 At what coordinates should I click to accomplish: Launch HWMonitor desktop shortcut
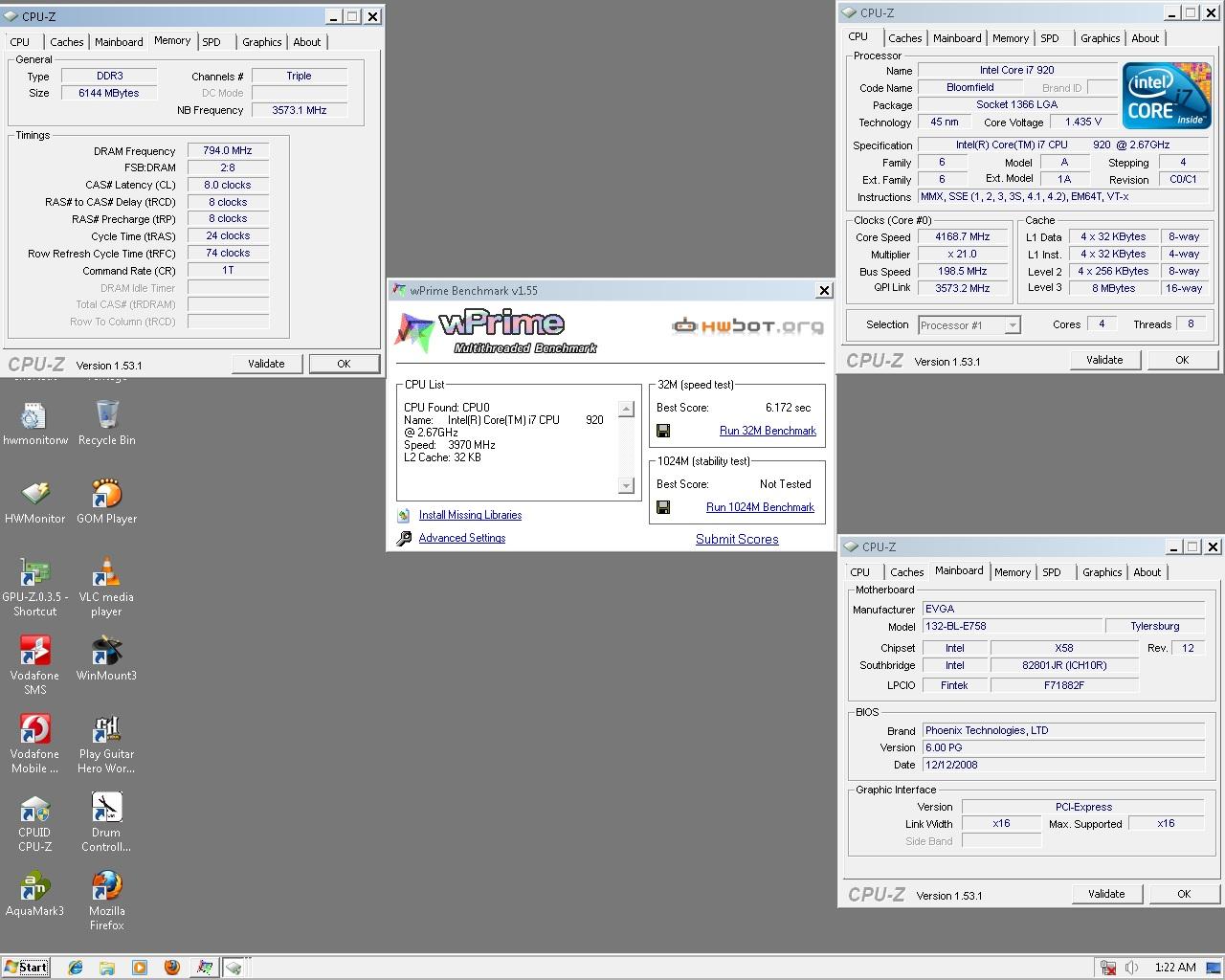34,502
